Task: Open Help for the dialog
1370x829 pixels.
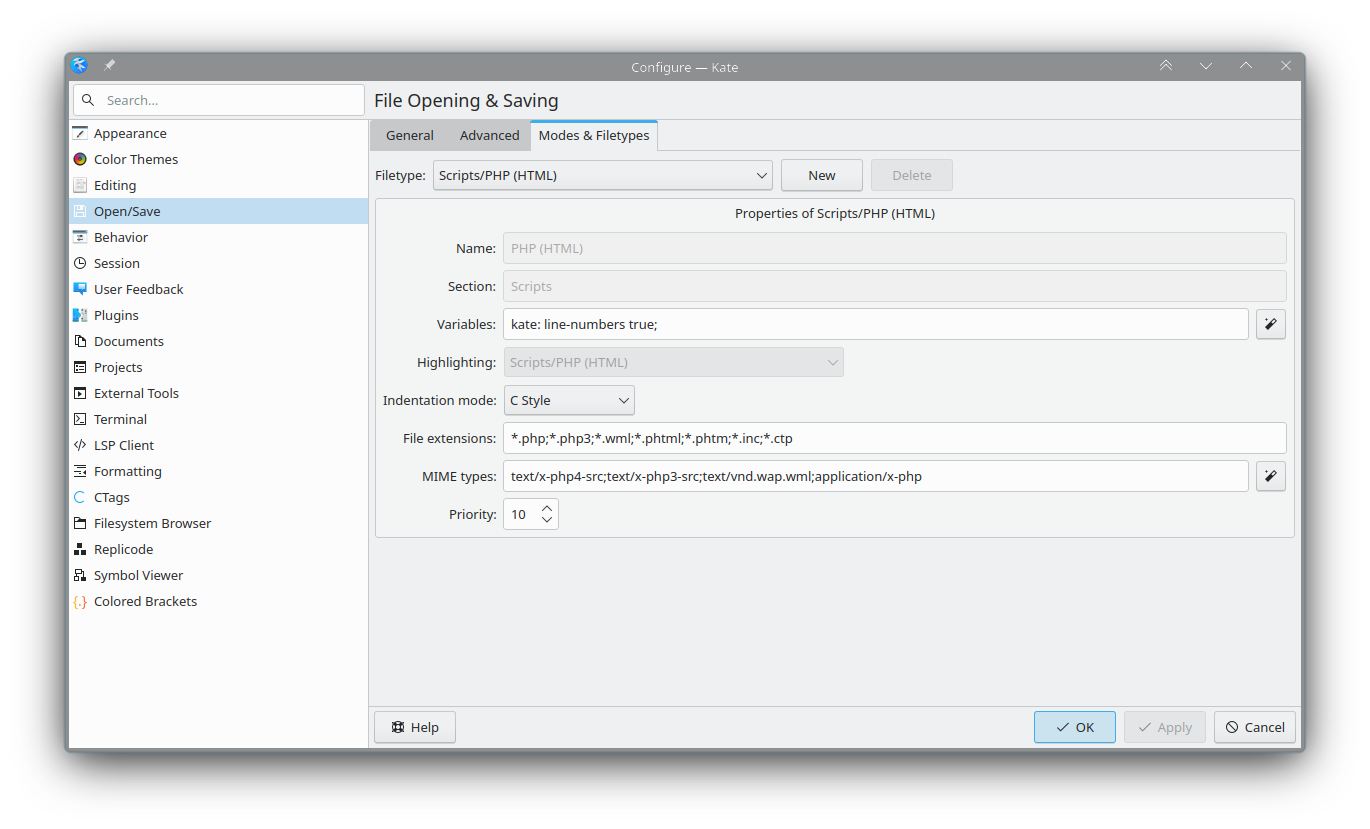Action: 415,727
